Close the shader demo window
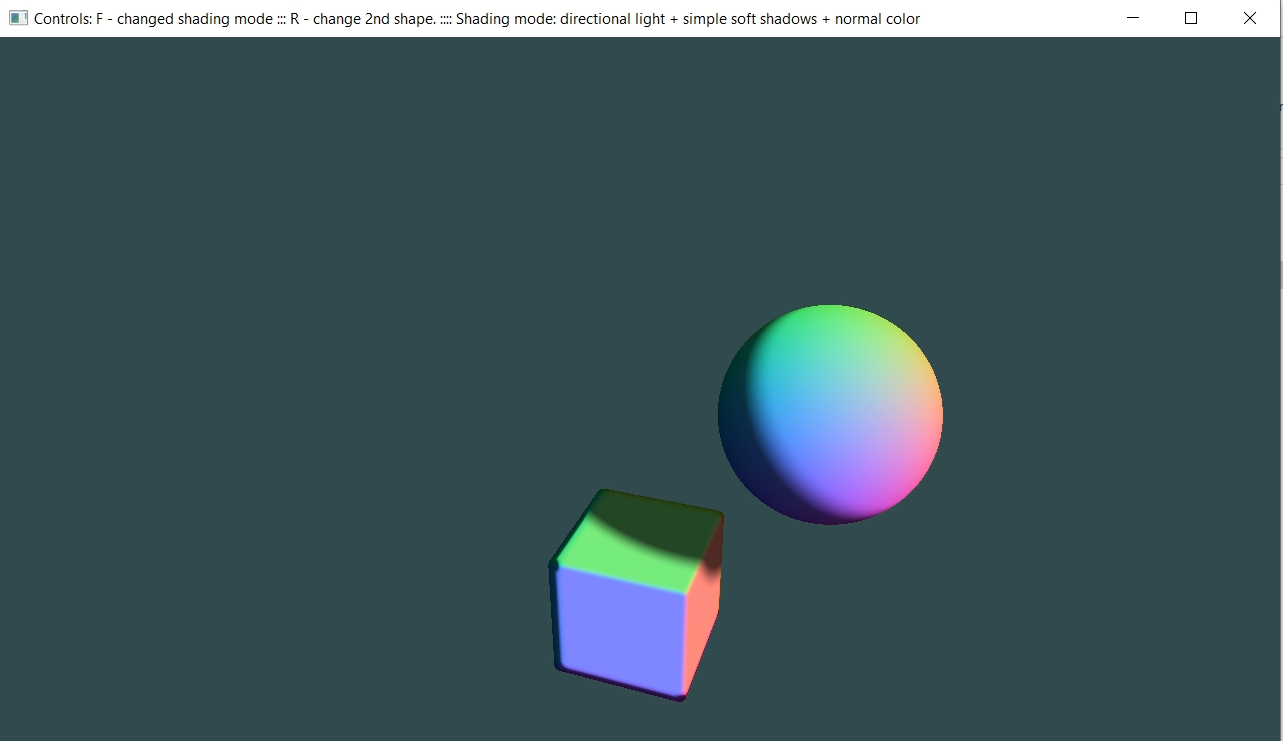1283x741 pixels. point(1249,18)
